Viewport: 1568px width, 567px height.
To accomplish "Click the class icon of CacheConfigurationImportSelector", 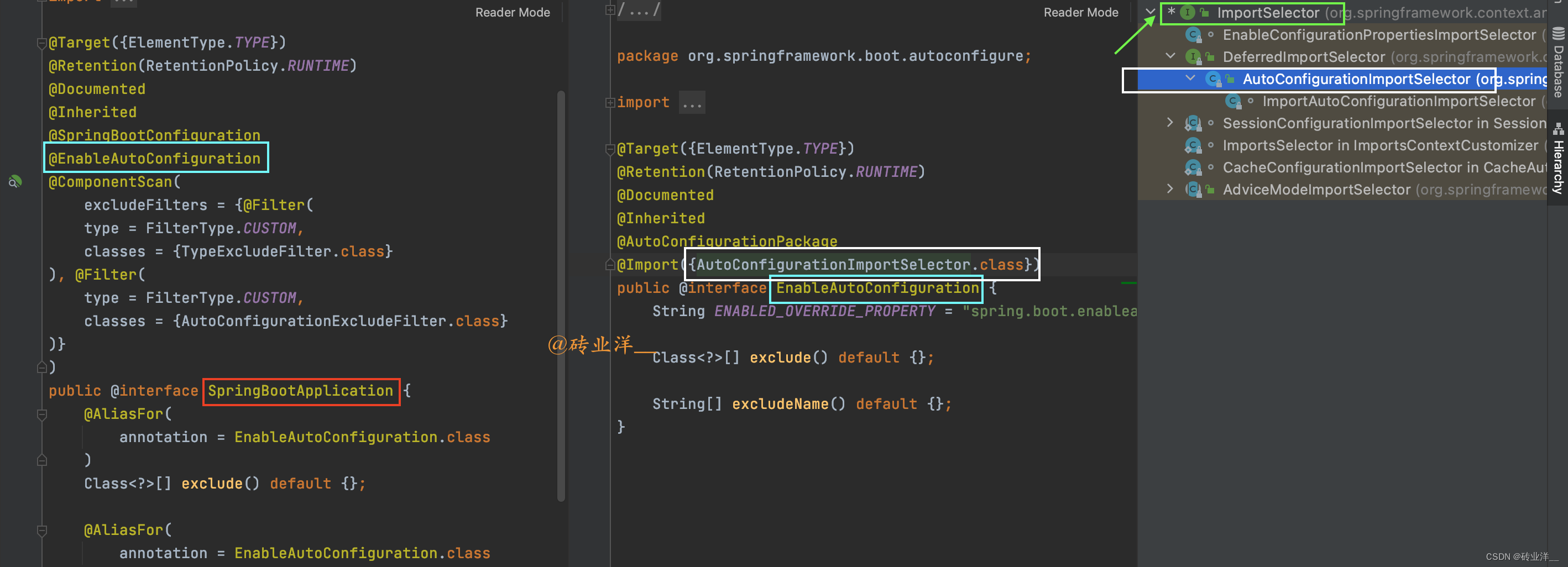I will [x=1193, y=167].
